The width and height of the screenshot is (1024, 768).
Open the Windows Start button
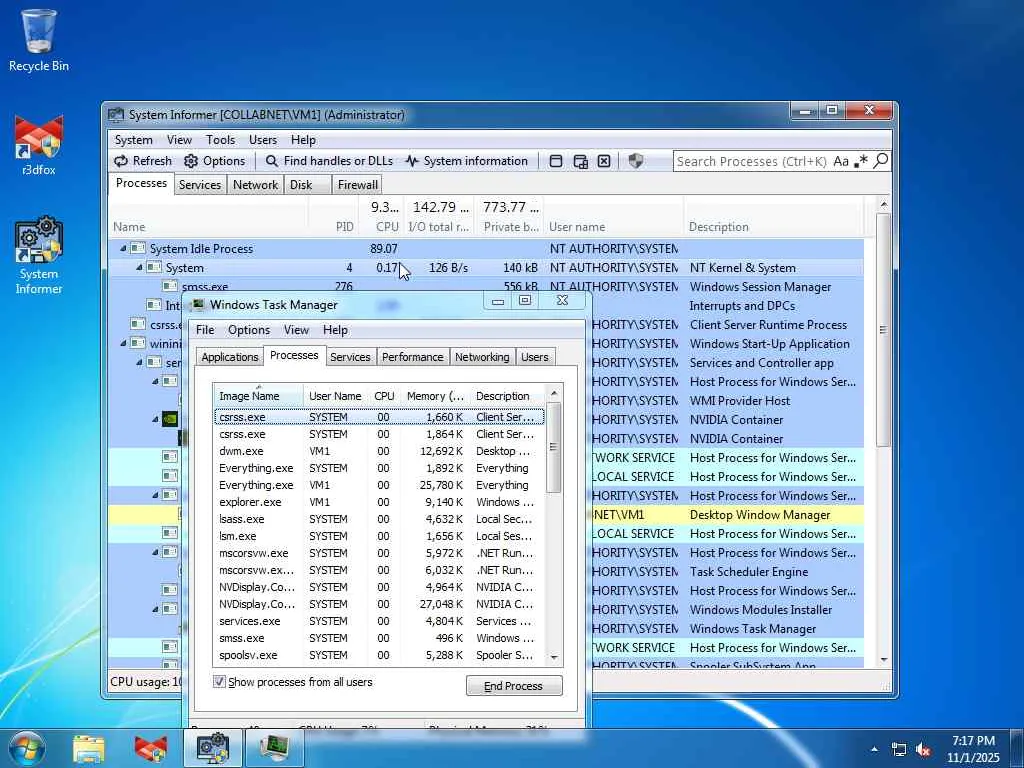(26, 748)
